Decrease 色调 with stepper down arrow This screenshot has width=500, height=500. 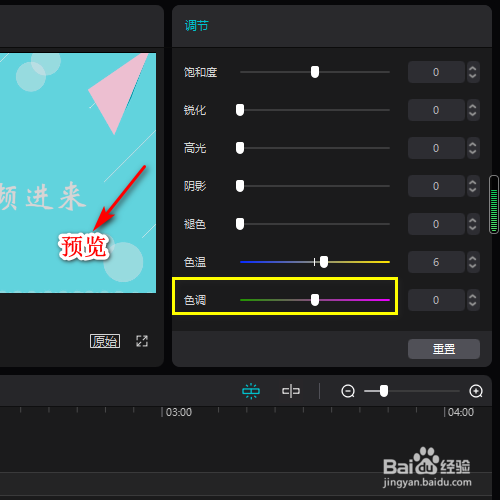pos(473,304)
